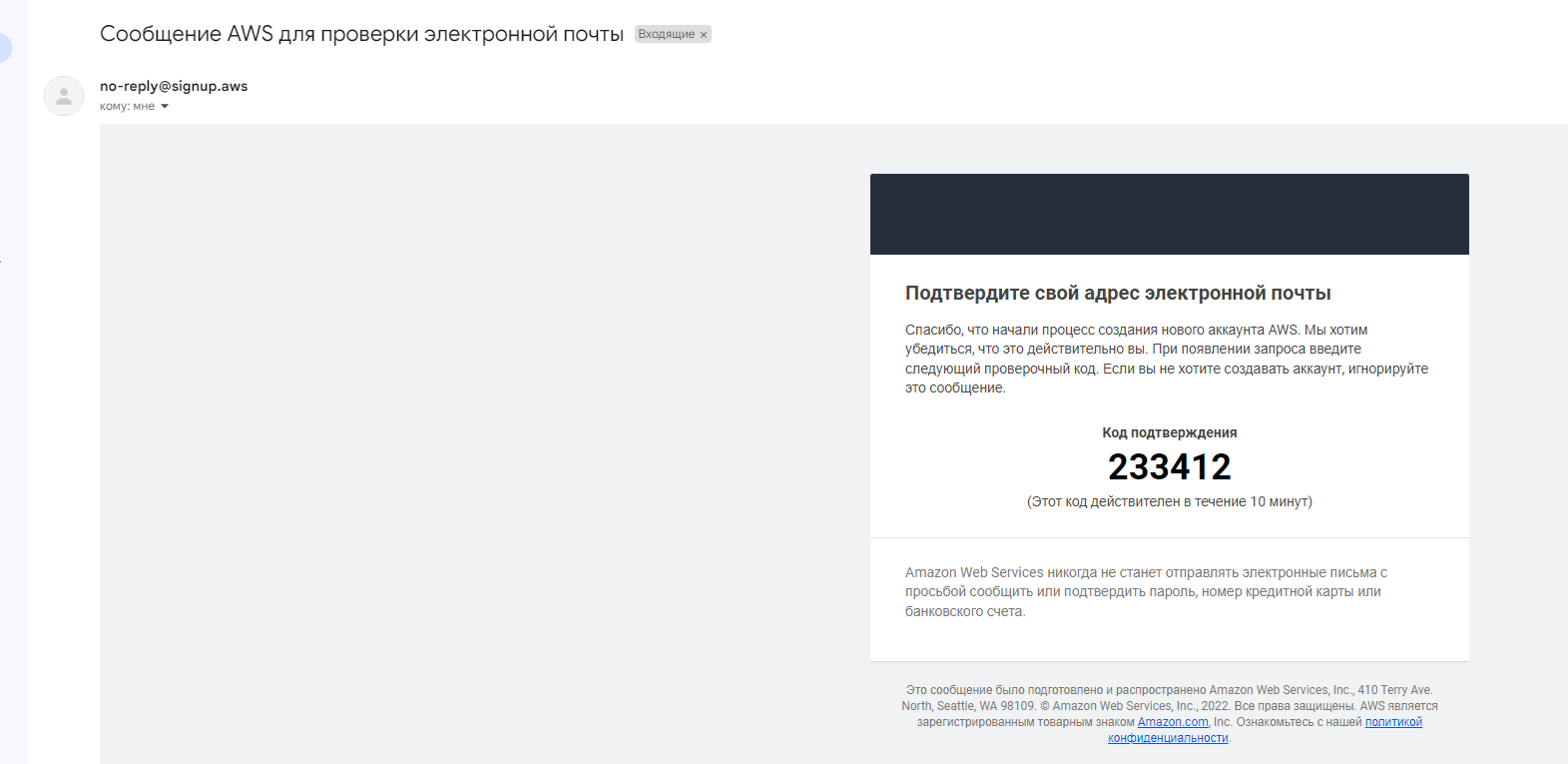Screen dimensions: 1568x764
Task: Click the note that code is valid 10 минут
Action: tap(1170, 501)
